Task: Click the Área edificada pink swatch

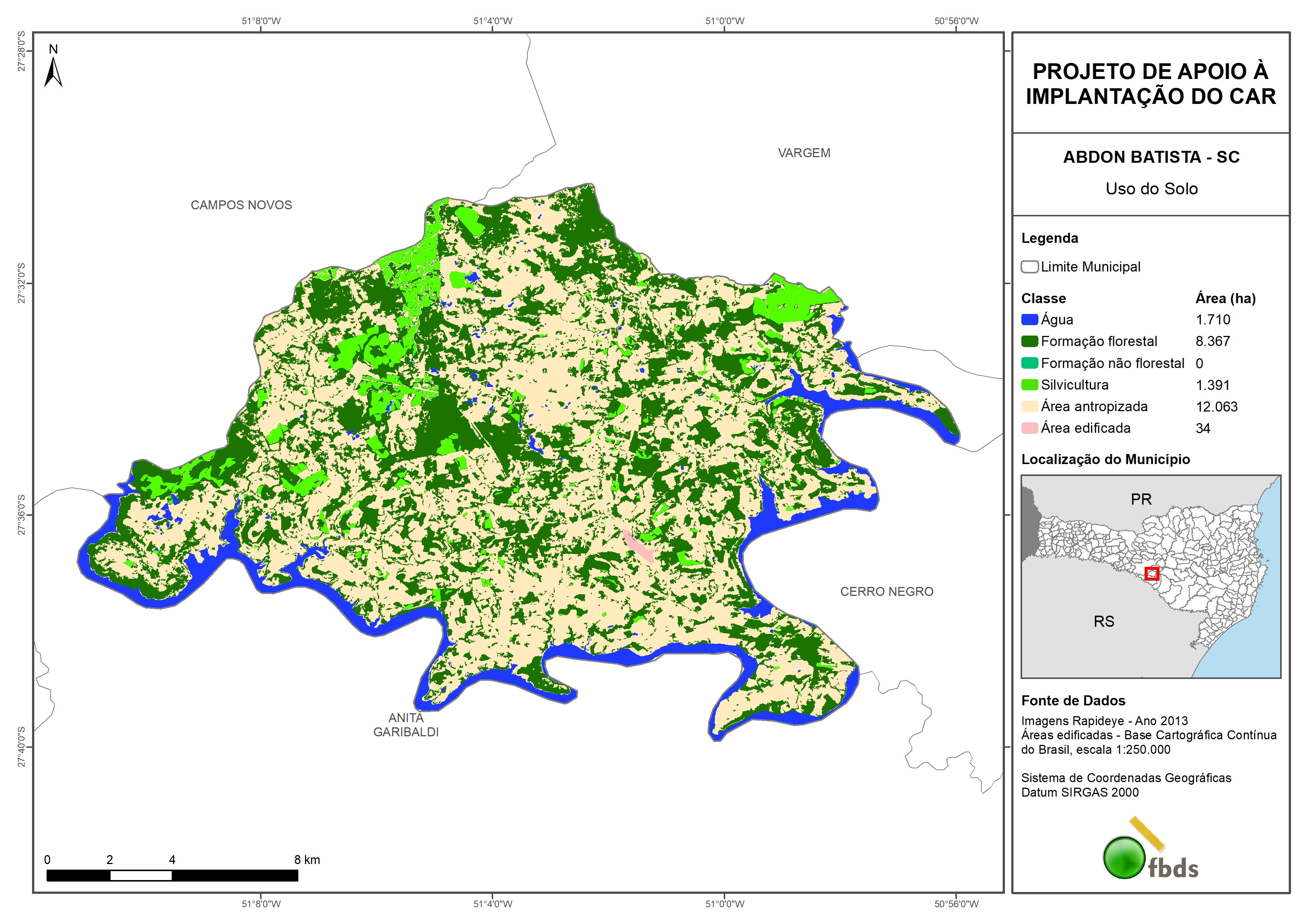Action: [x=1029, y=428]
